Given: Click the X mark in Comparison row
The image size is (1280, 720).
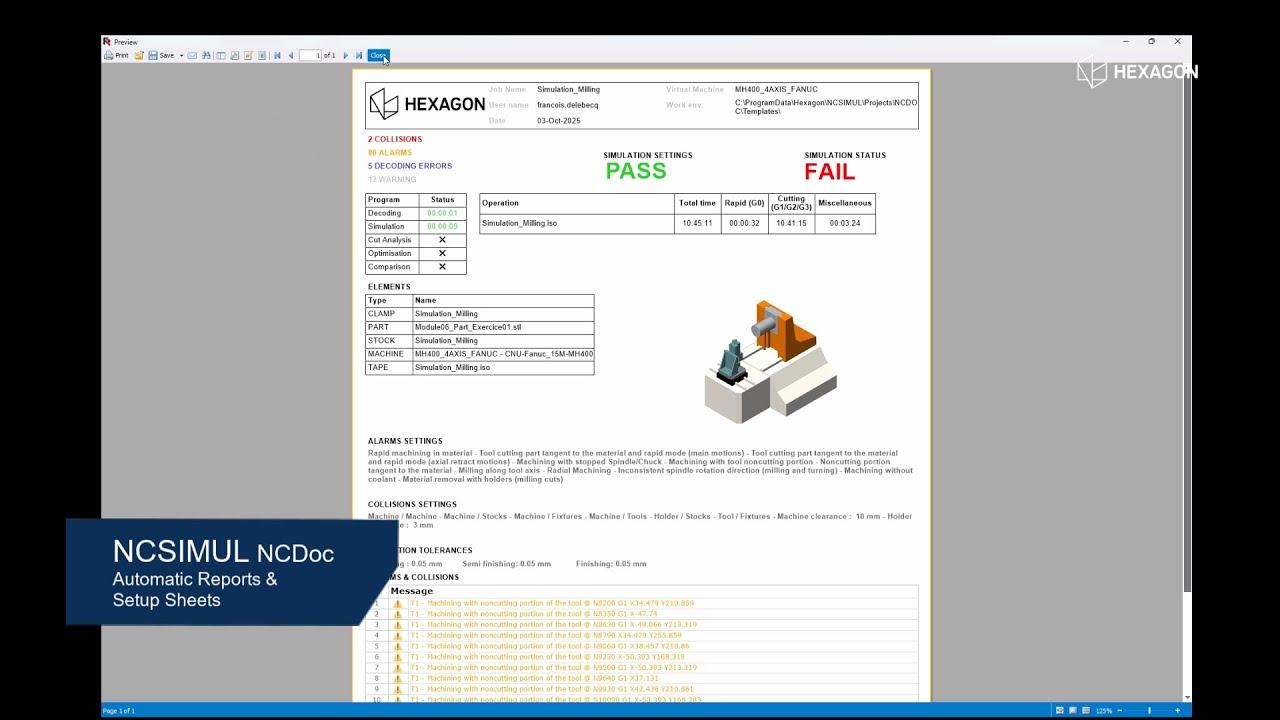Looking at the screenshot, I should click(442, 267).
